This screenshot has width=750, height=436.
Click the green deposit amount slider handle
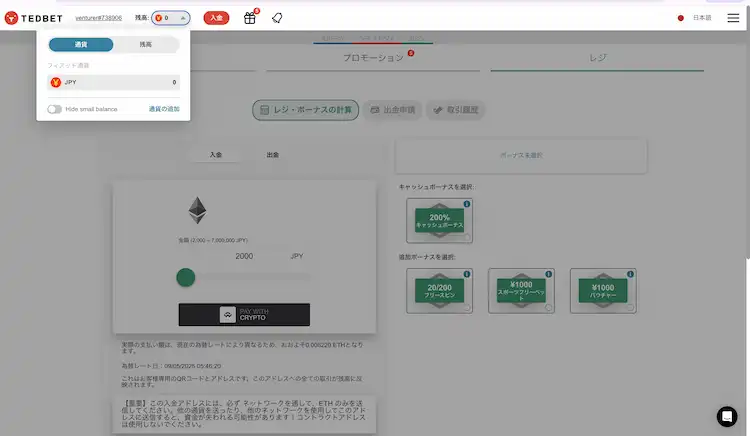(x=186, y=277)
